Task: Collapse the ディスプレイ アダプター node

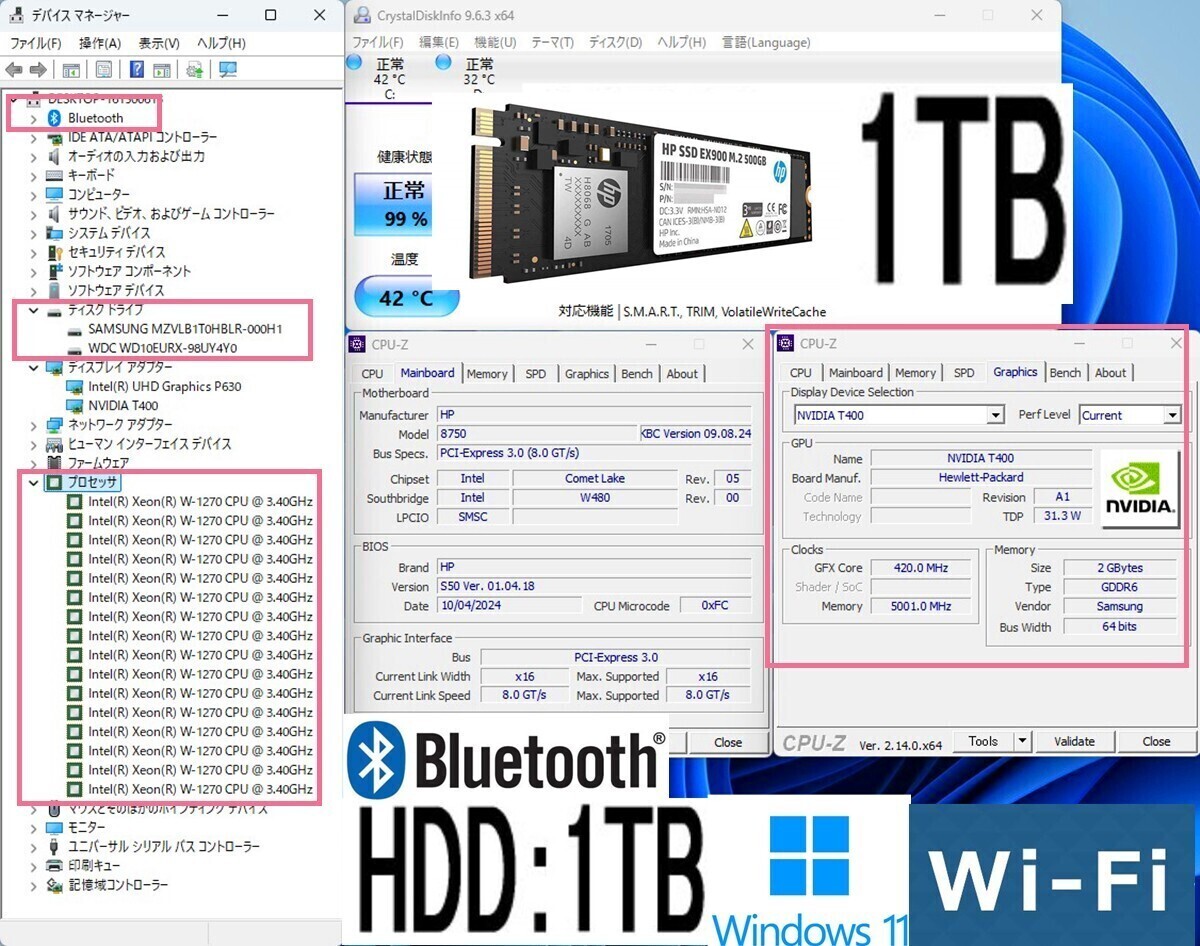Action: click(x=33, y=367)
